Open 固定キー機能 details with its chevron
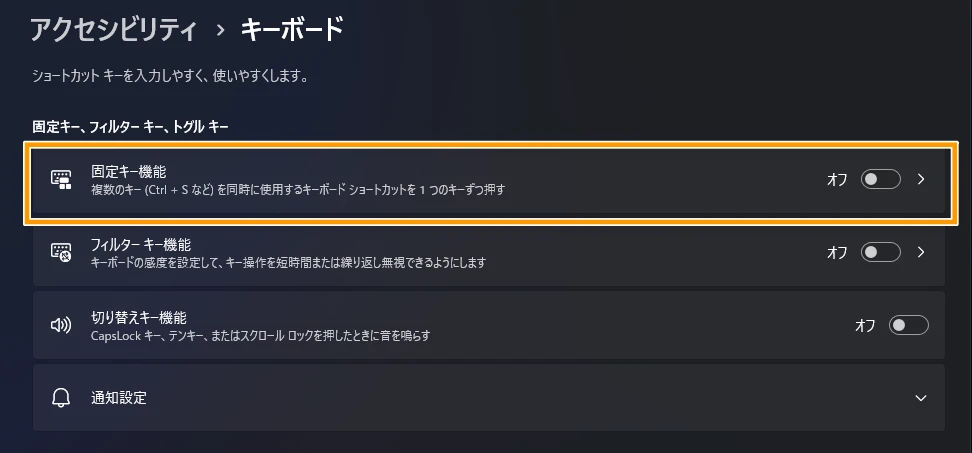Image resolution: width=972 pixels, height=453 pixels. (922, 180)
